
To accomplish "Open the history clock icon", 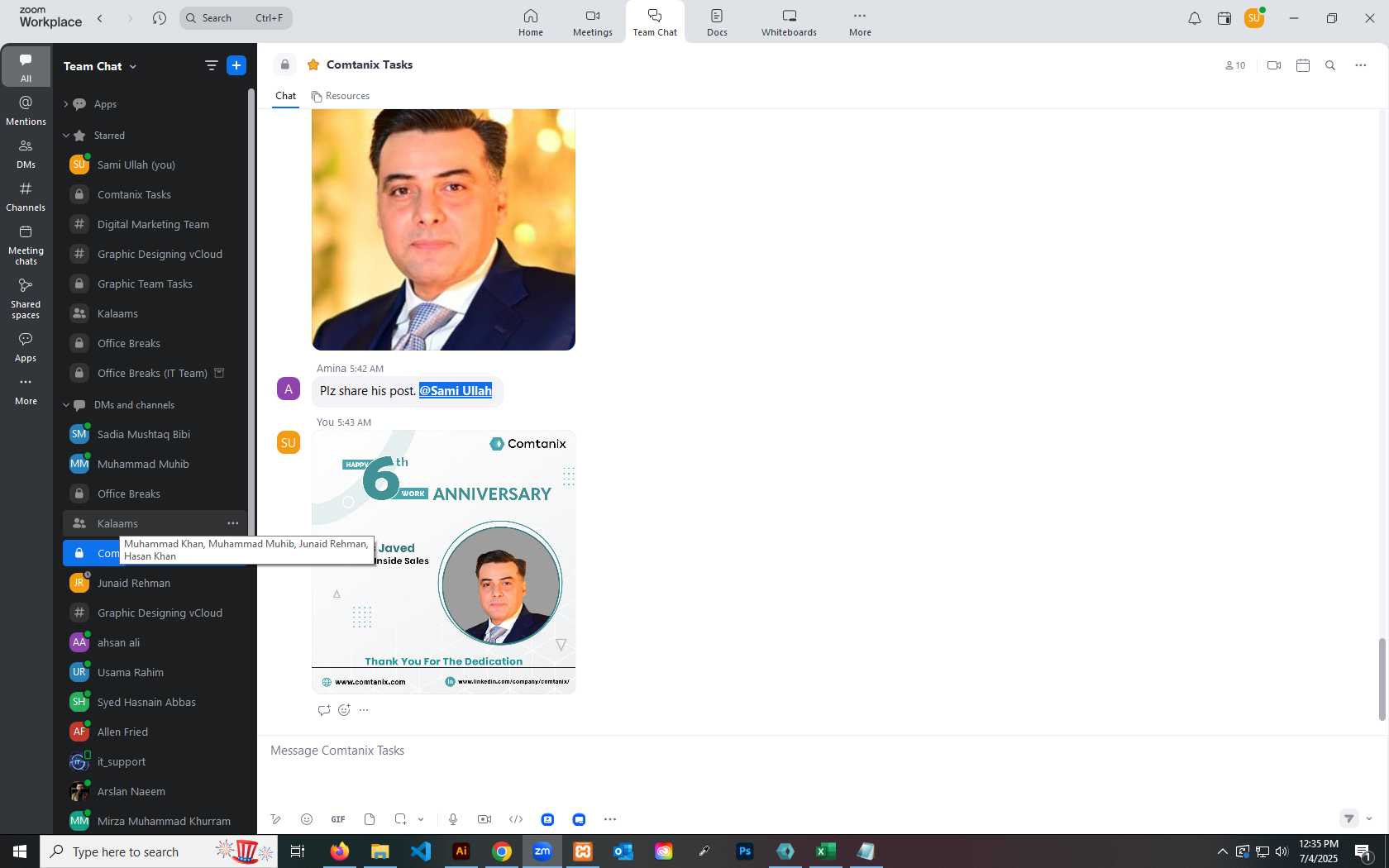I will point(160,18).
